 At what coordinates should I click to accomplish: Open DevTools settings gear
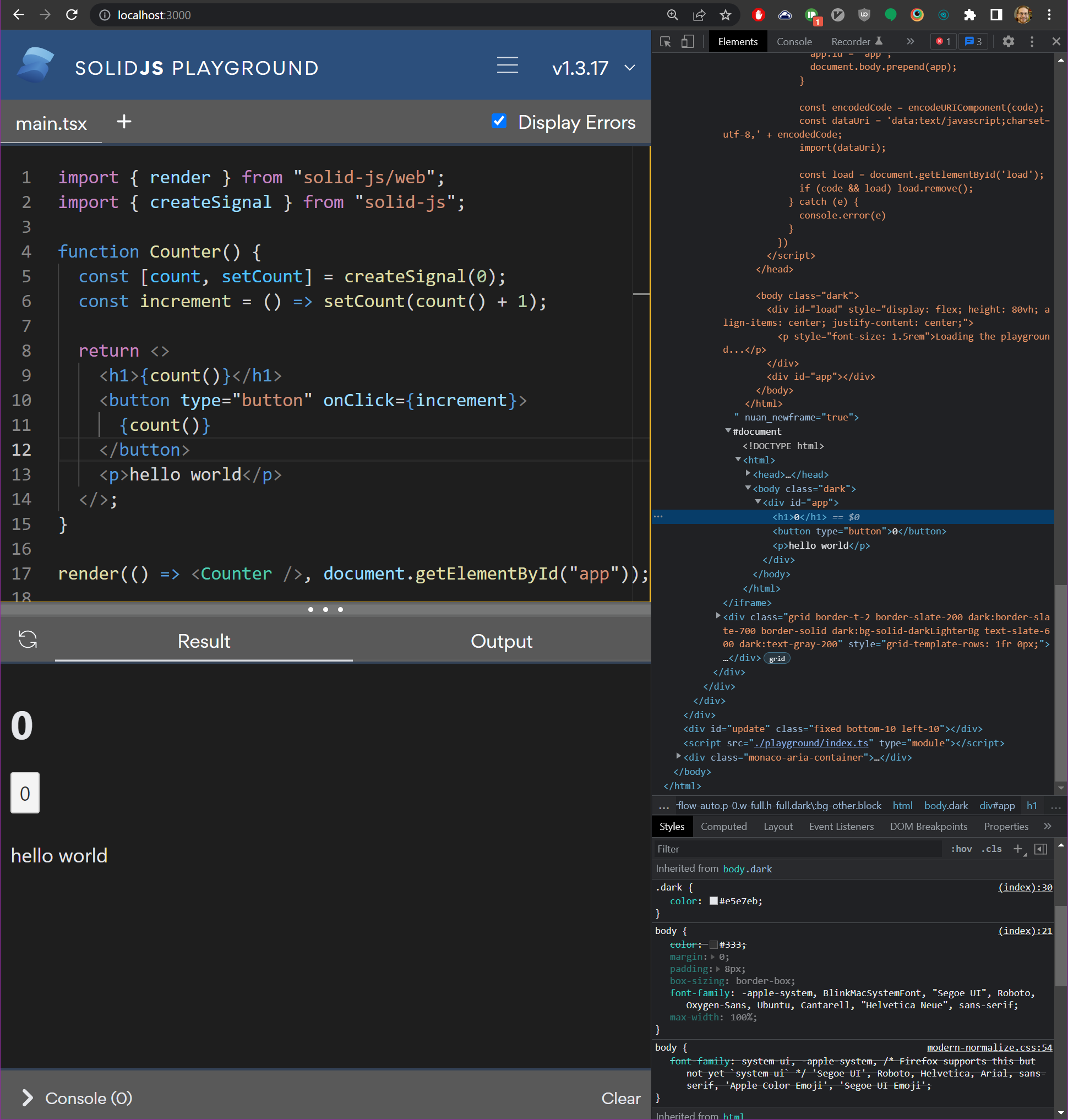click(x=1008, y=41)
